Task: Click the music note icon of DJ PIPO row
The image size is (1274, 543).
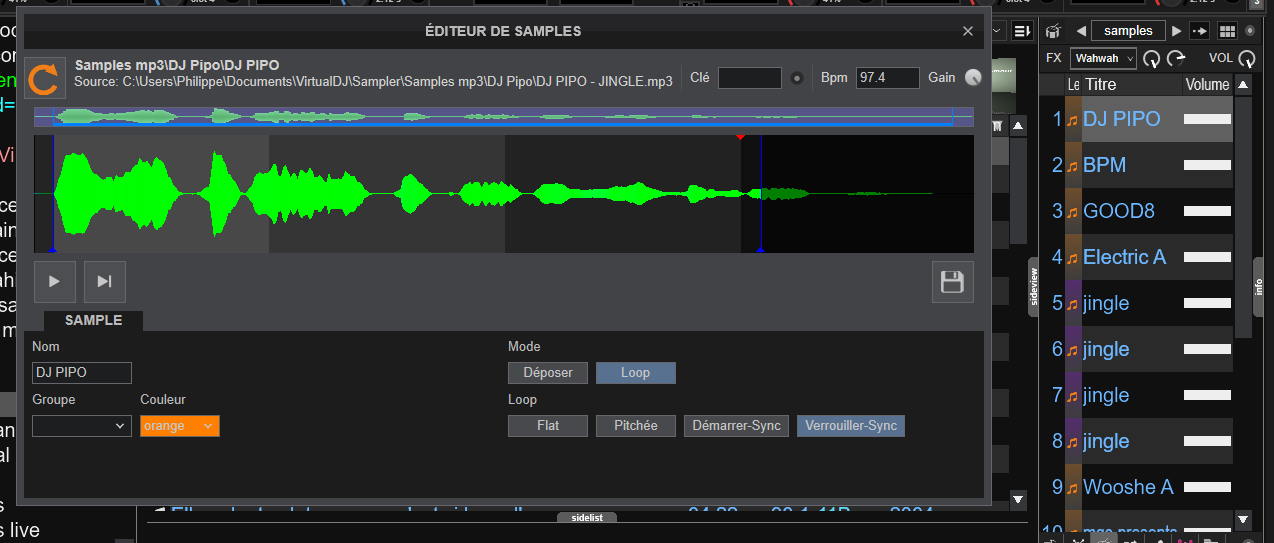Action: [1073, 119]
